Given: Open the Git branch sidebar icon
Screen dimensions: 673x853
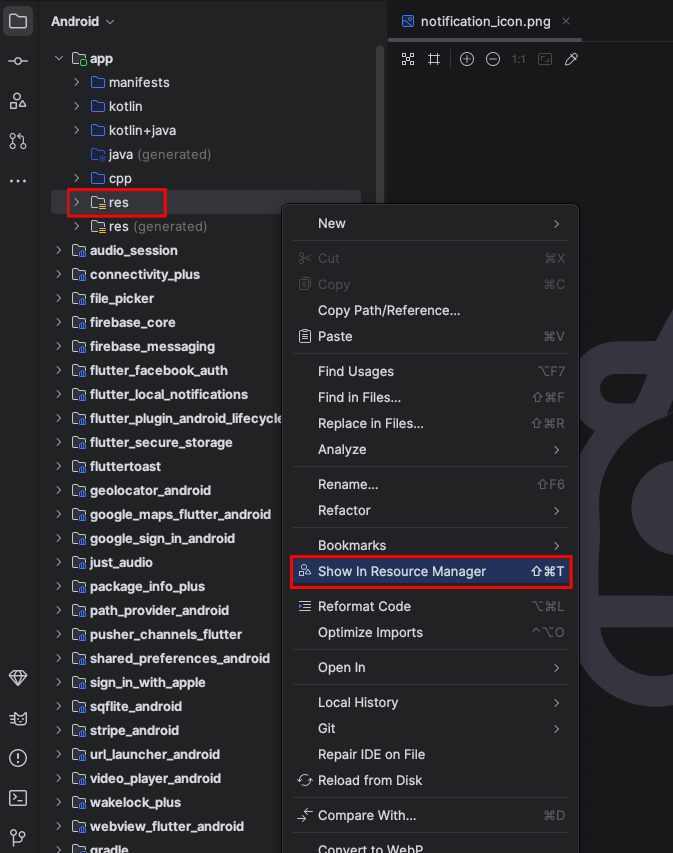Looking at the screenshot, I should pos(18,837).
